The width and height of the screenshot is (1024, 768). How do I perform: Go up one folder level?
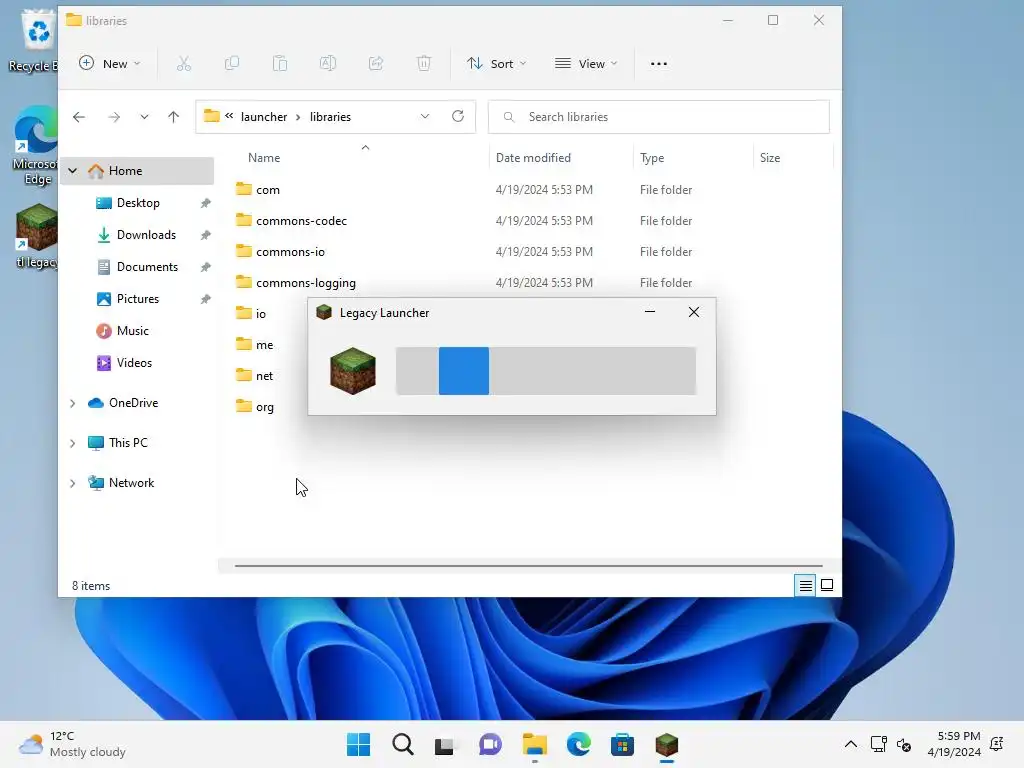[173, 117]
